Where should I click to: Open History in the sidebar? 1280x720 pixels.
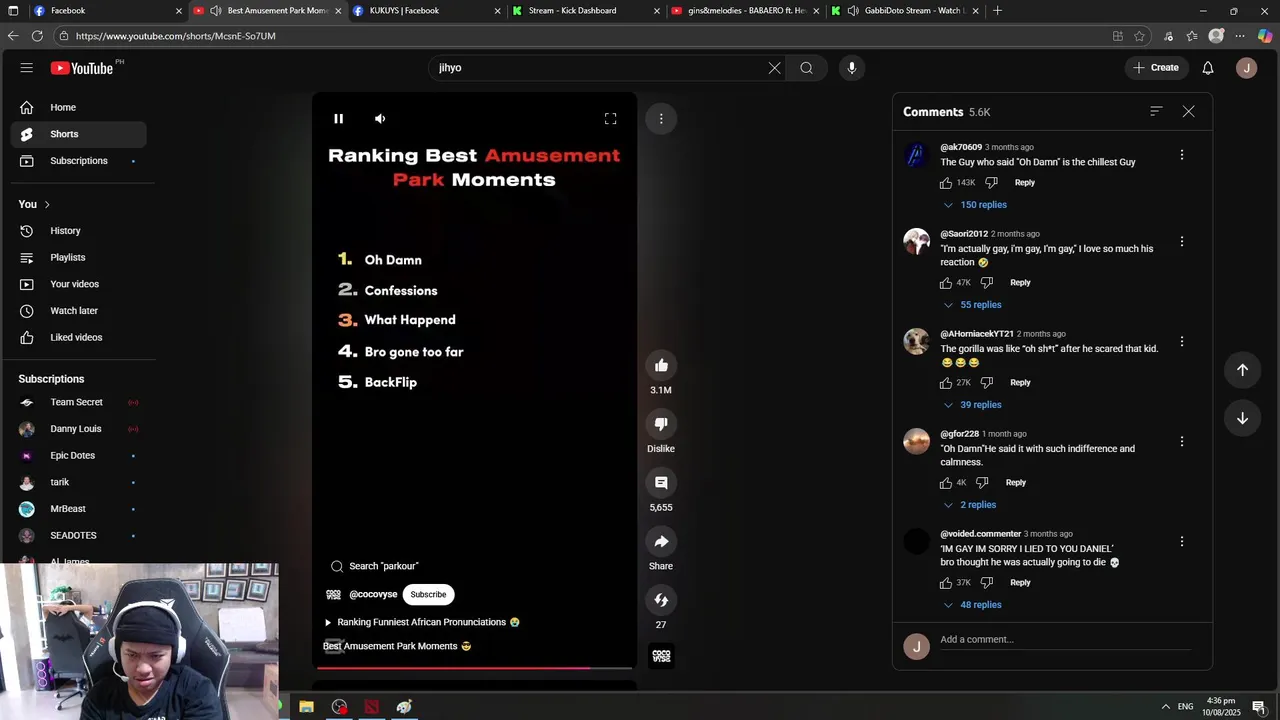80,231
